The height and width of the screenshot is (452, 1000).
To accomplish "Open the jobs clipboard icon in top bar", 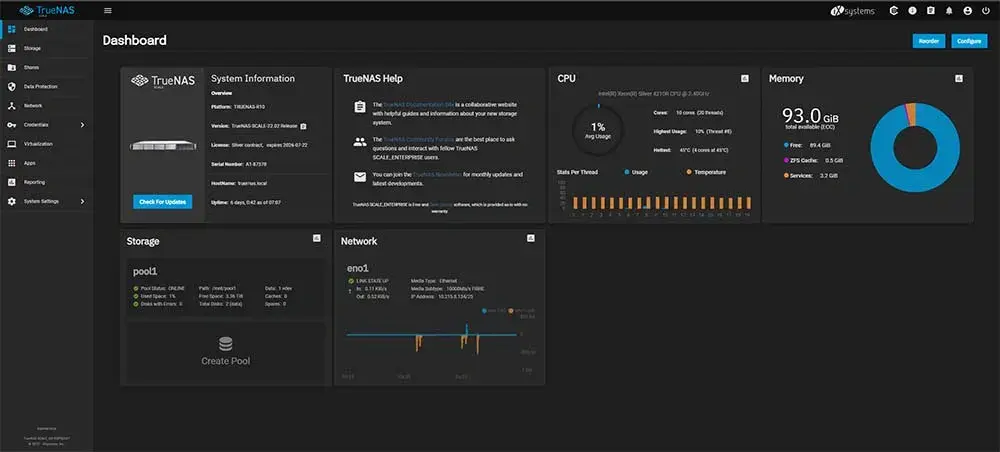I will pyautogui.click(x=930, y=10).
